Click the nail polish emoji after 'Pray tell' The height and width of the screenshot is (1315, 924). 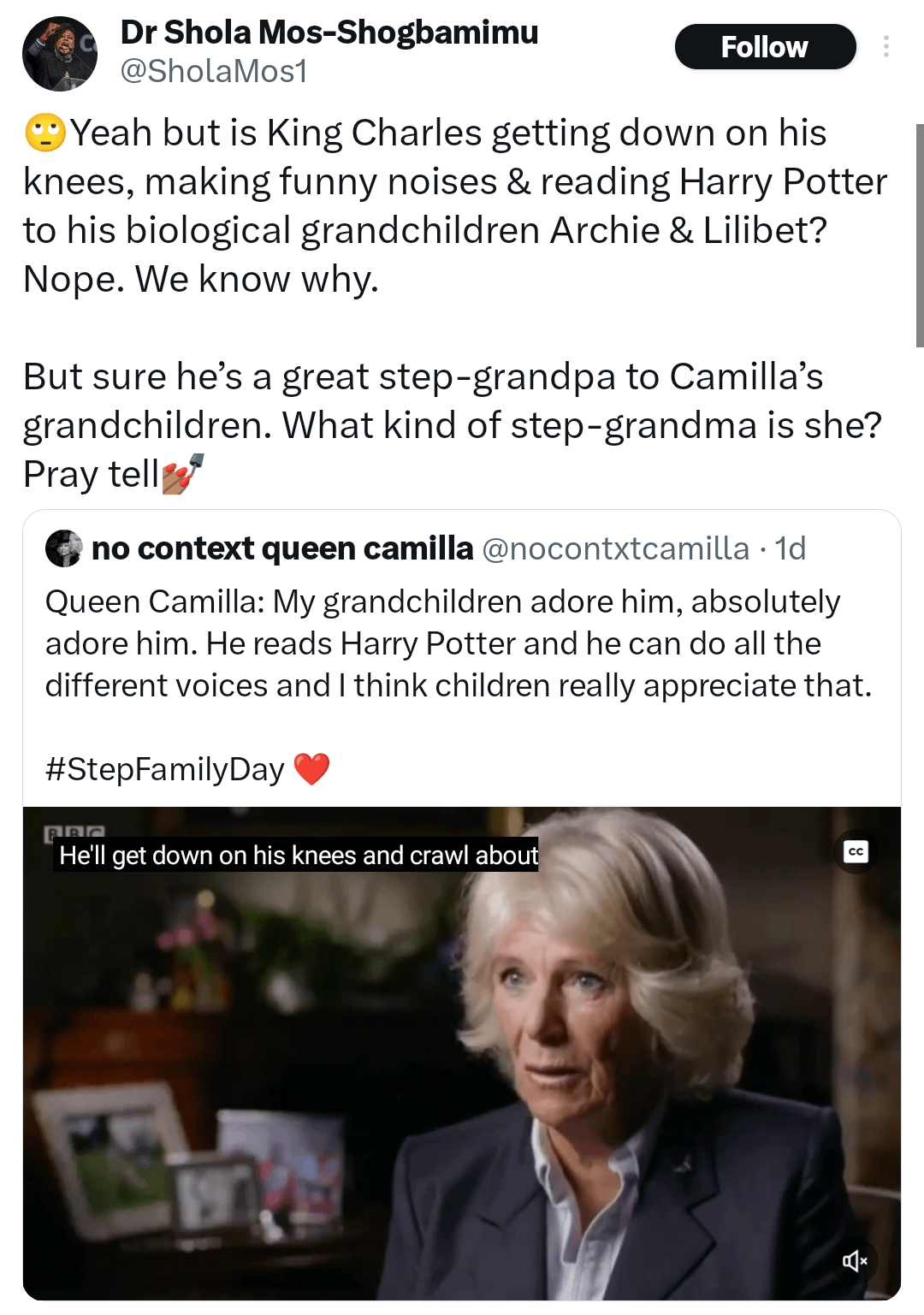(183, 474)
